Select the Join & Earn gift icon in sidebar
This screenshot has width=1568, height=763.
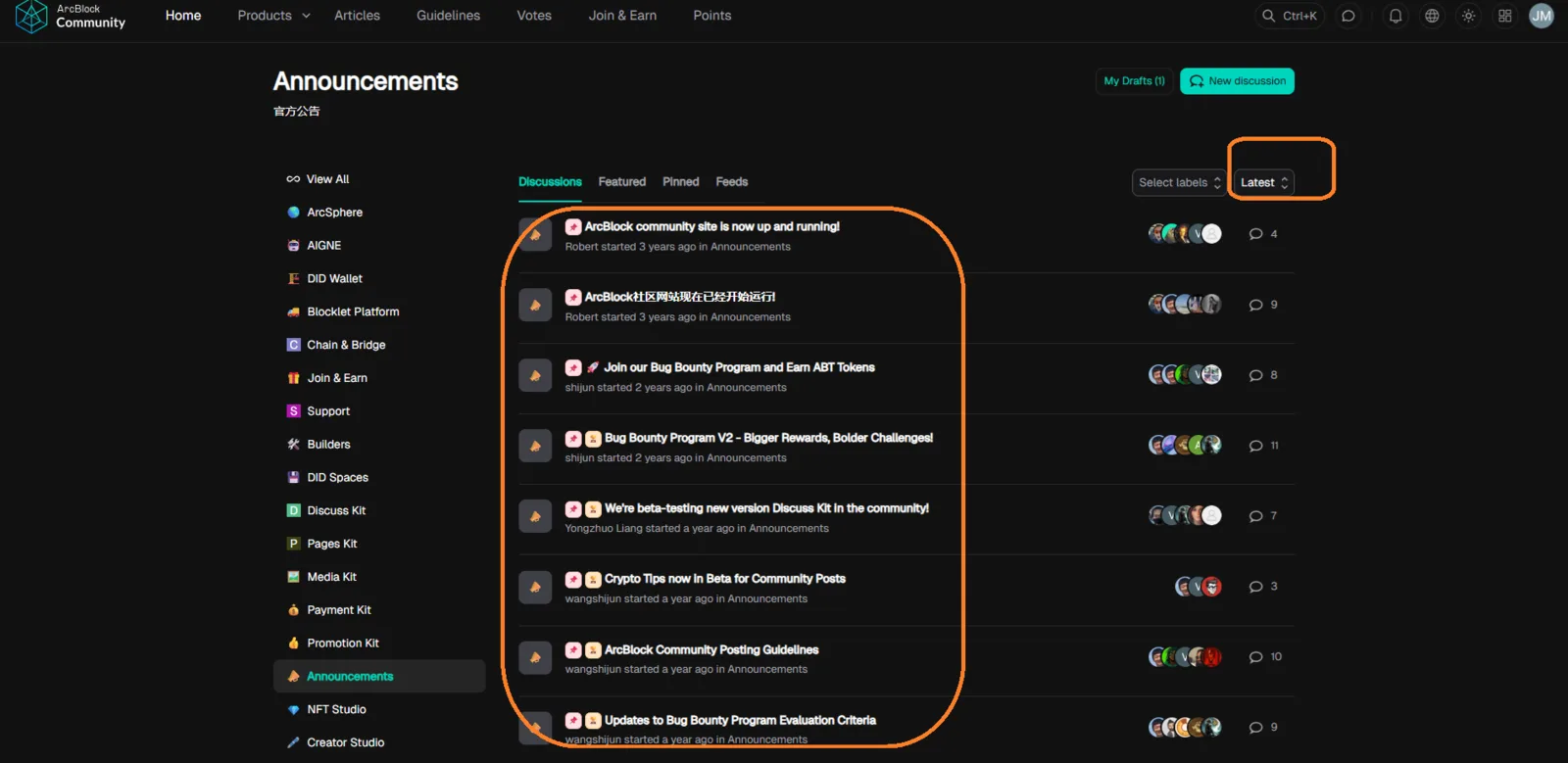click(x=293, y=378)
